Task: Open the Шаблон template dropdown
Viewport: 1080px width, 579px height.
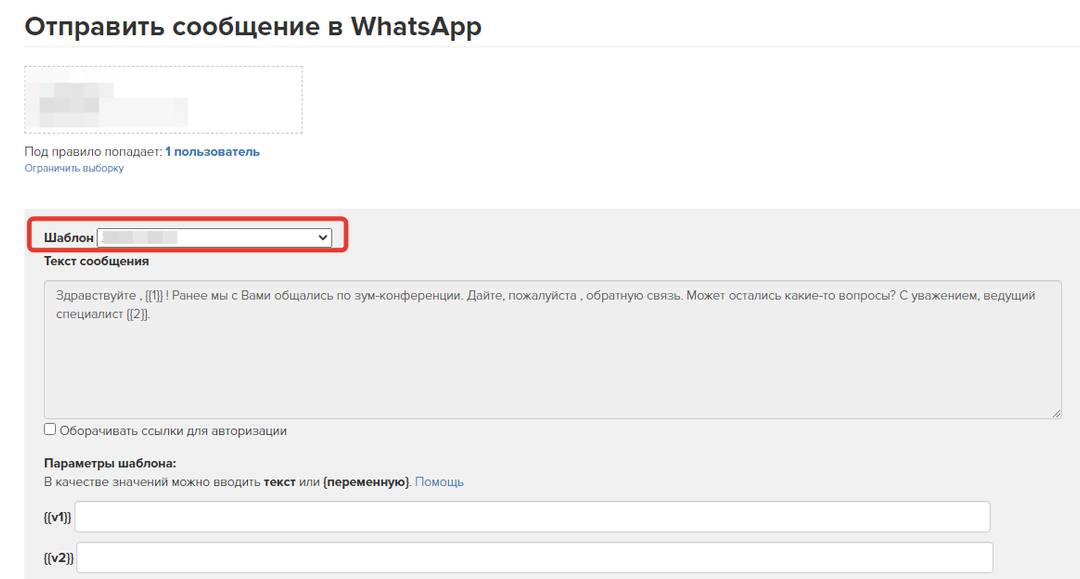Action: [213, 237]
